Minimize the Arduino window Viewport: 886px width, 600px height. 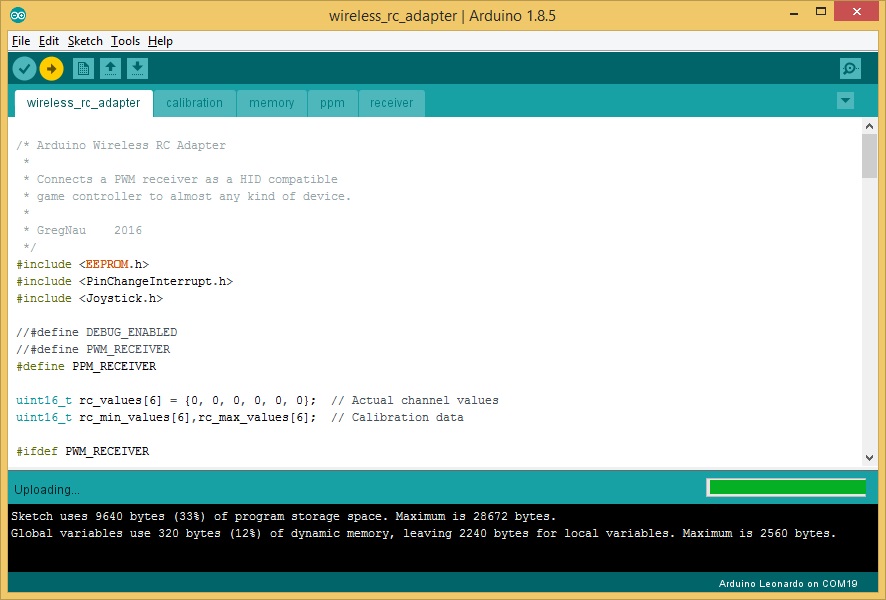coord(794,12)
